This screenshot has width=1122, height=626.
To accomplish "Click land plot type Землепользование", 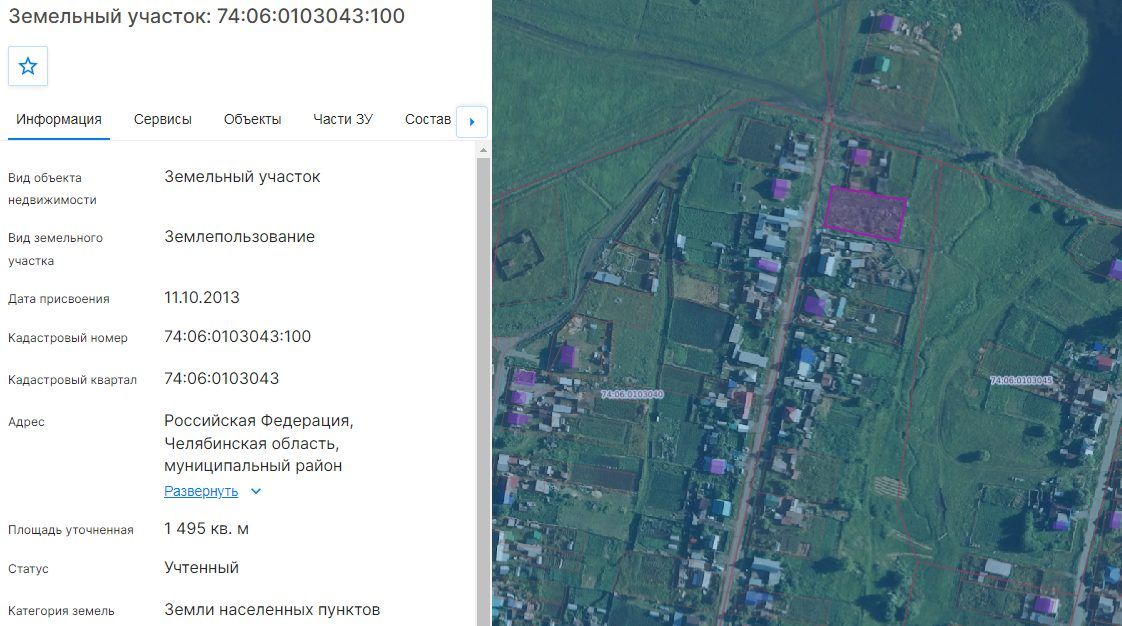I will (240, 237).
